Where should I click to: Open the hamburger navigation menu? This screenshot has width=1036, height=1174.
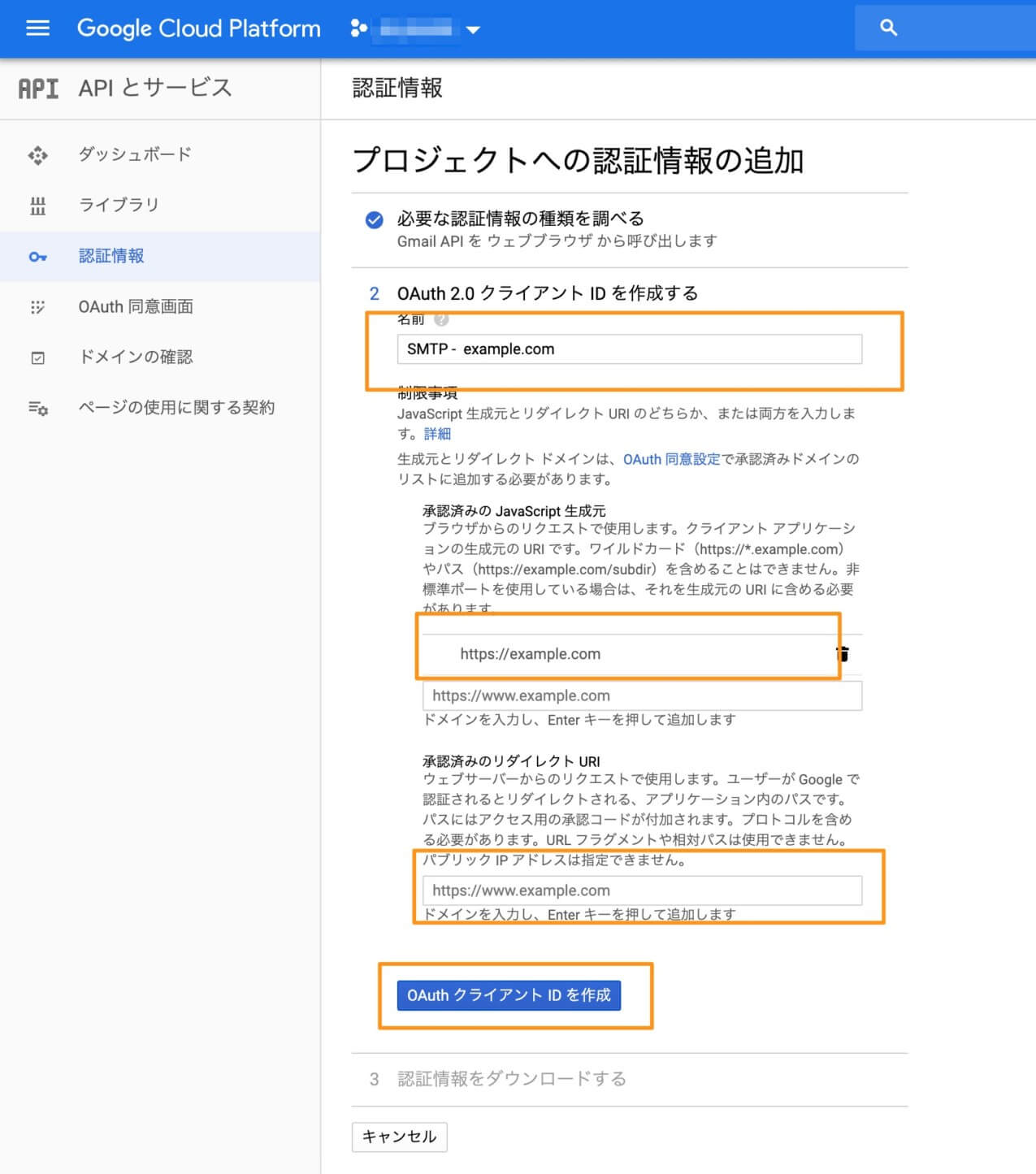pyautogui.click(x=37, y=28)
